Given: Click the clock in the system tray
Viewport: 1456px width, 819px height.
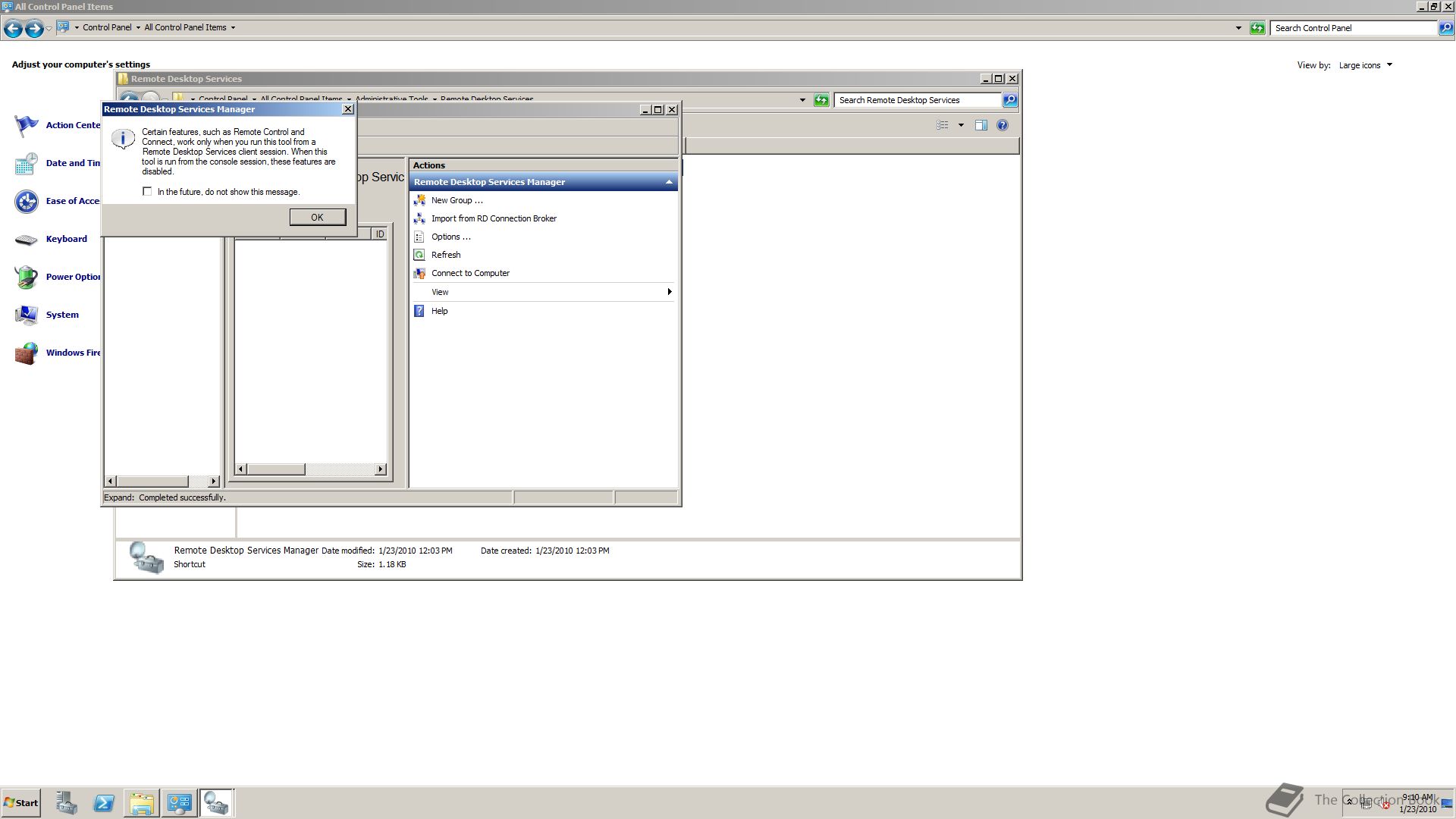Looking at the screenshot, I should [x=1417, y=803].
